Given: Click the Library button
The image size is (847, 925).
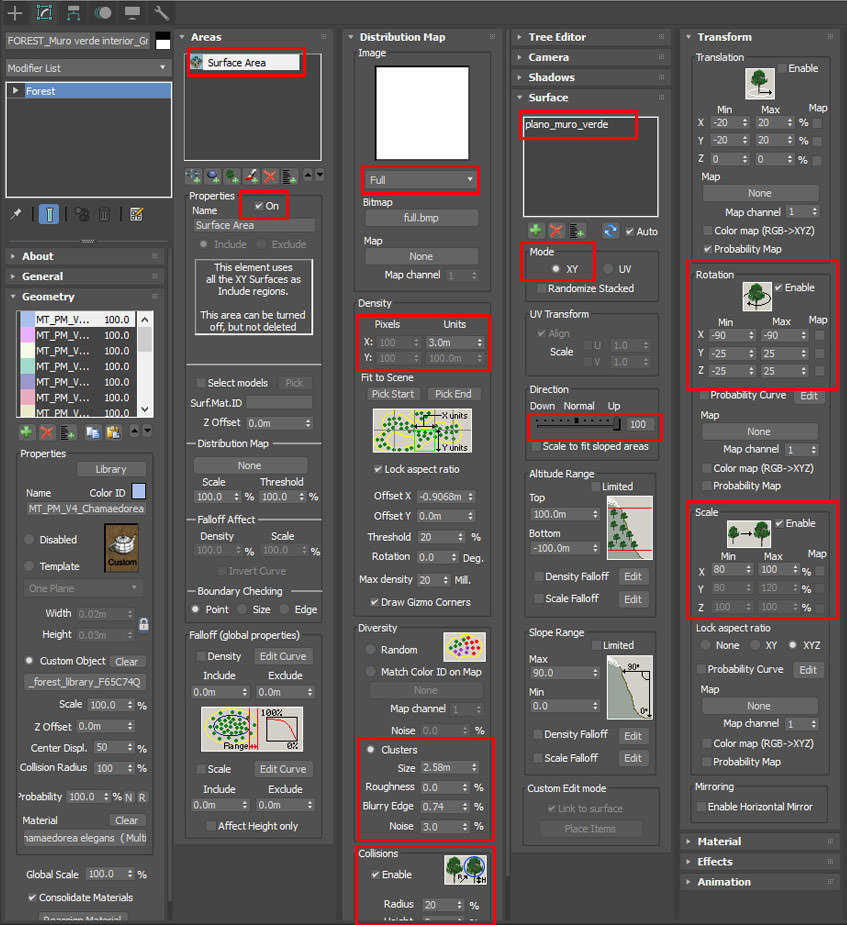Looking at the screenshot, I should click(111, 469).
